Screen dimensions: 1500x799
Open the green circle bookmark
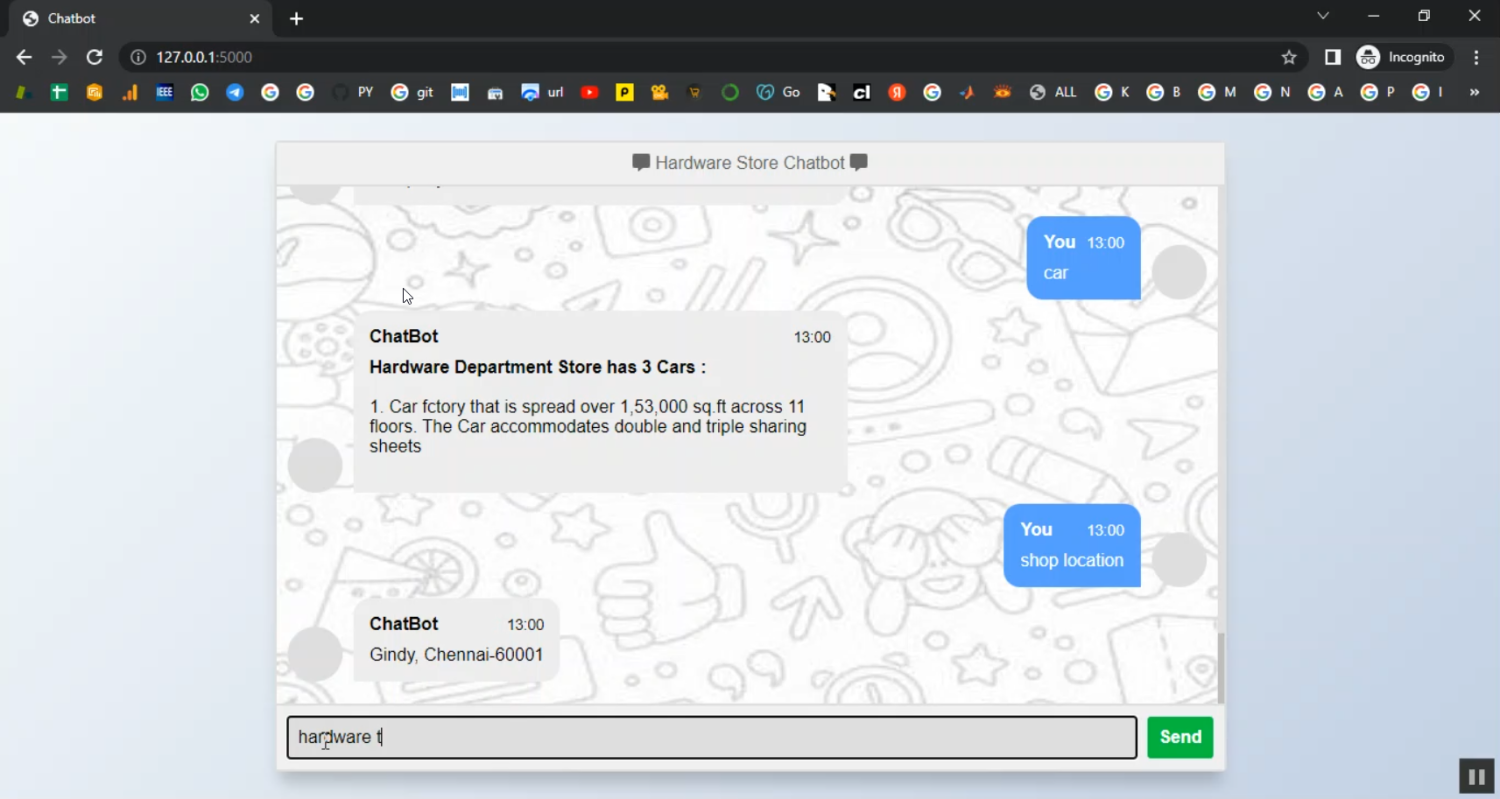[x=730, y=92]
